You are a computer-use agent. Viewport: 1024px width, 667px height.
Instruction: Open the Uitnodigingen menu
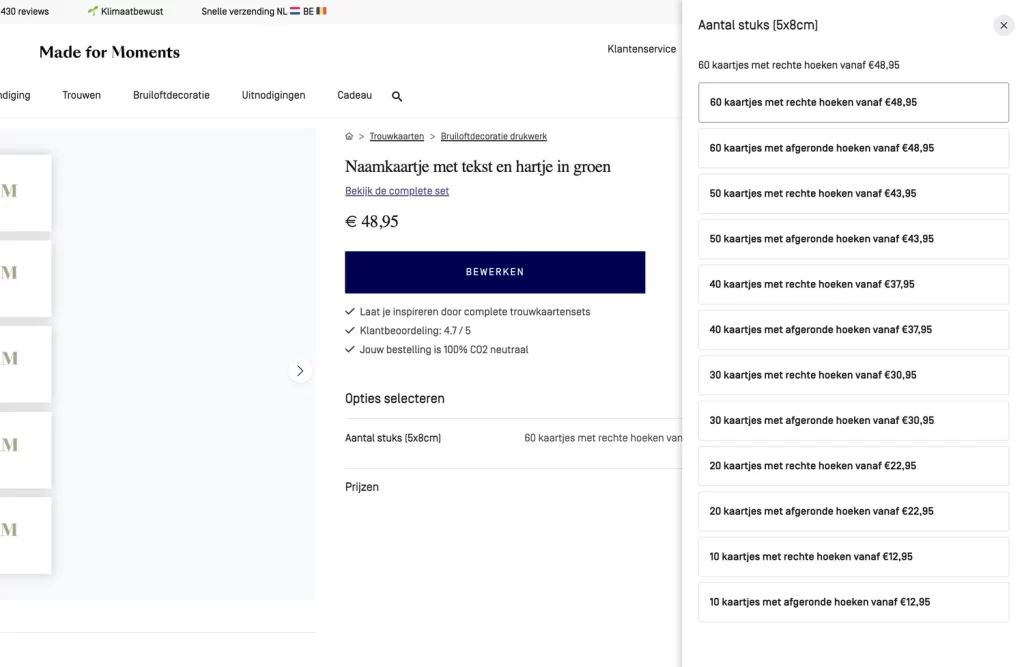pos(273,96)
